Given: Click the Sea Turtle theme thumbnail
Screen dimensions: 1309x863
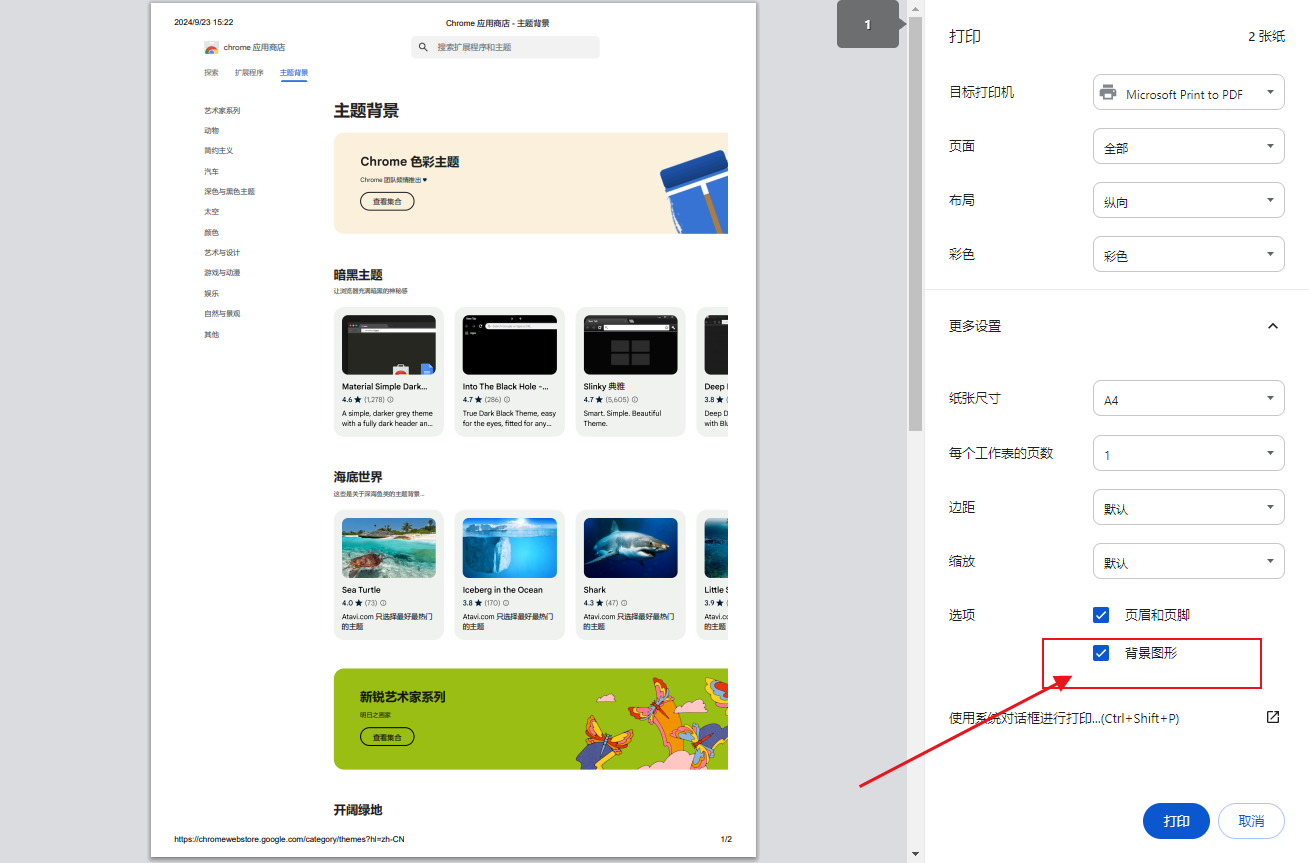Looking at the screenshot, I should (x=389, y=548).
